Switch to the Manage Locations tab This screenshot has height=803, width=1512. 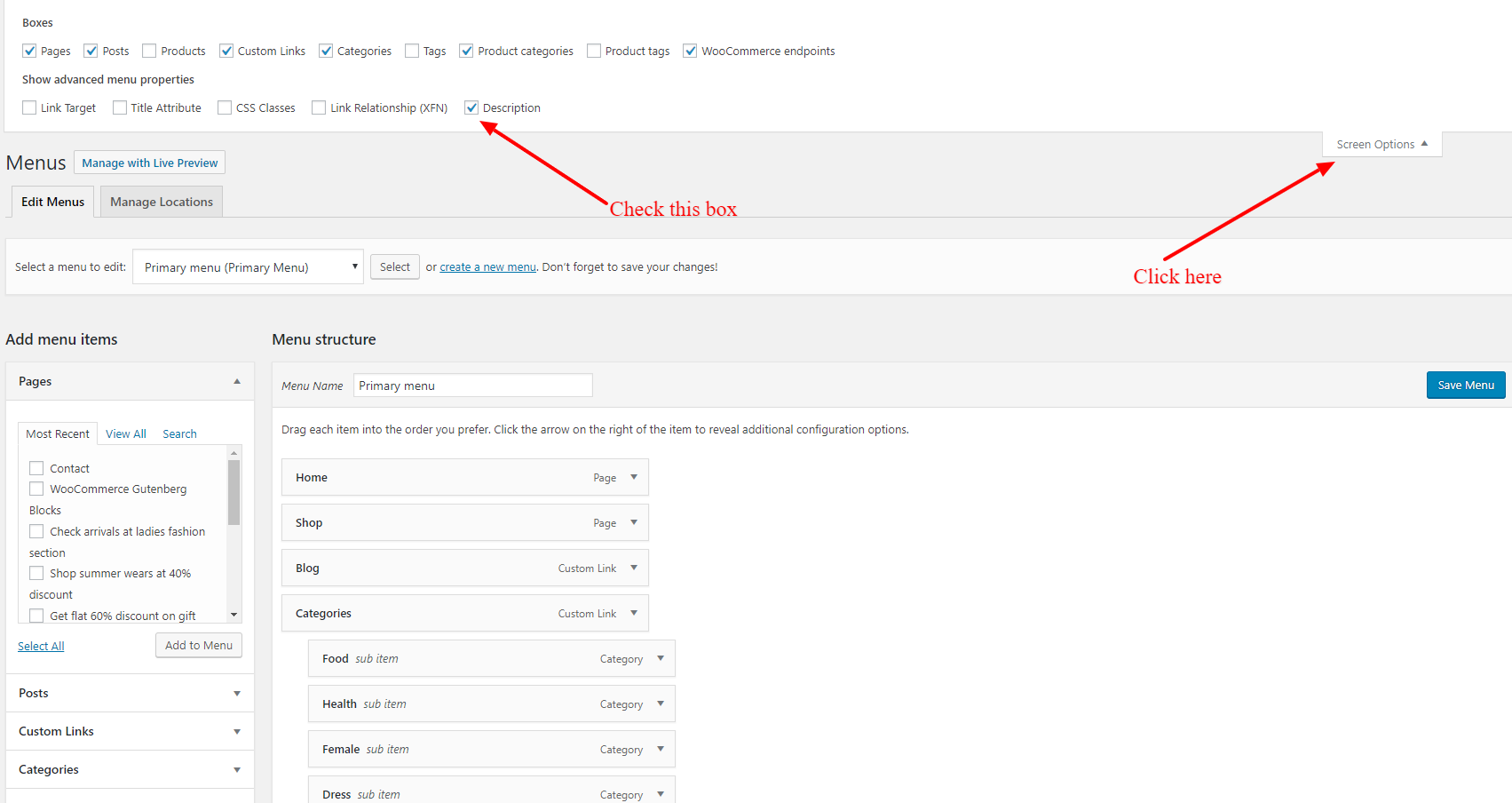[162, 202]
